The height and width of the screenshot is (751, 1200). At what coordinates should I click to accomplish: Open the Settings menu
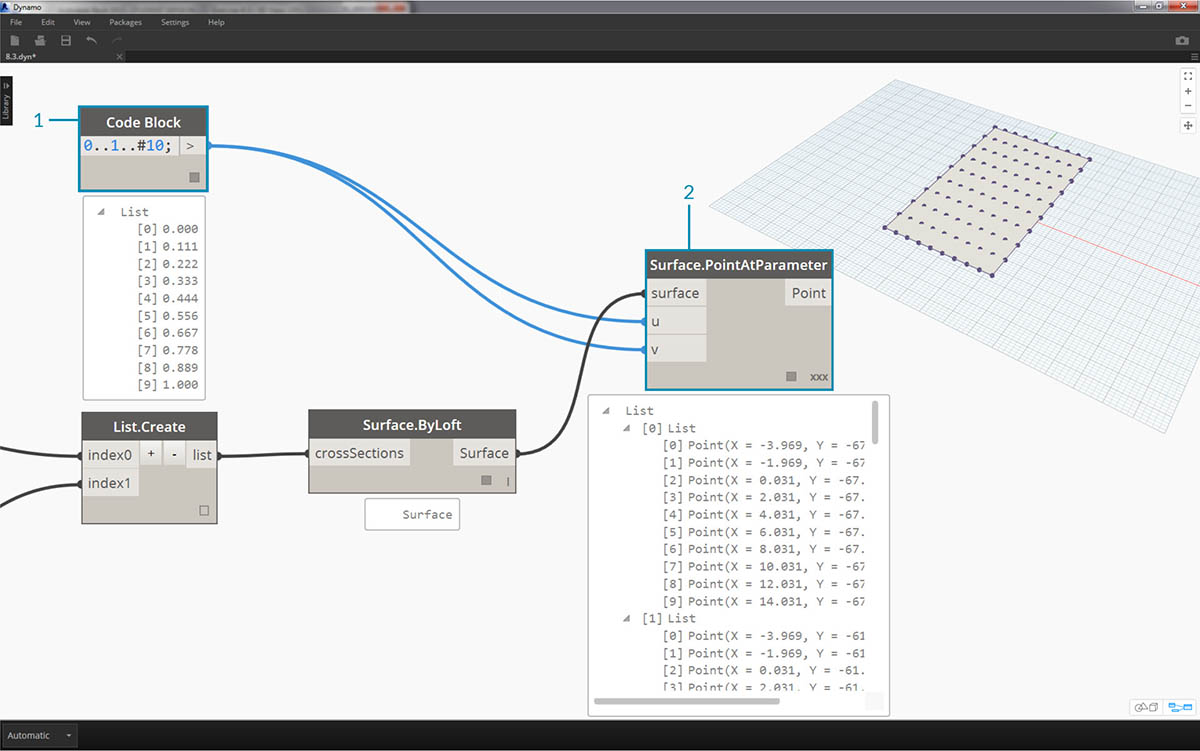pos(175,22)
